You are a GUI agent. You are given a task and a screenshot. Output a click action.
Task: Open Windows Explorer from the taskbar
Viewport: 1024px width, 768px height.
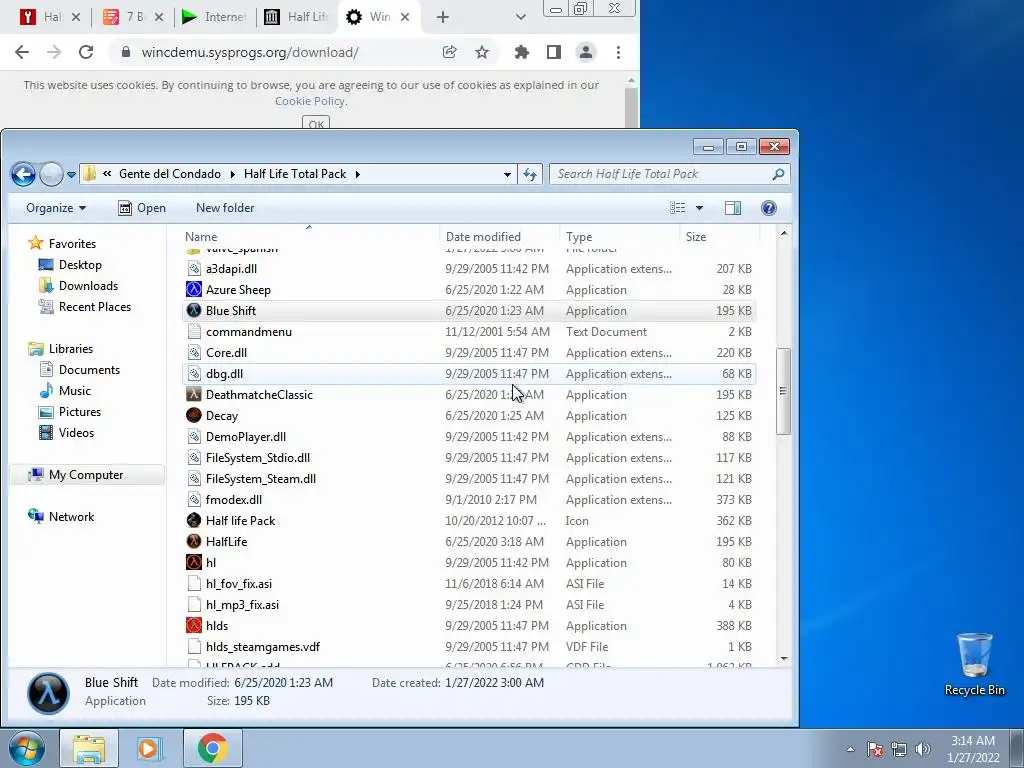(89, 748)
